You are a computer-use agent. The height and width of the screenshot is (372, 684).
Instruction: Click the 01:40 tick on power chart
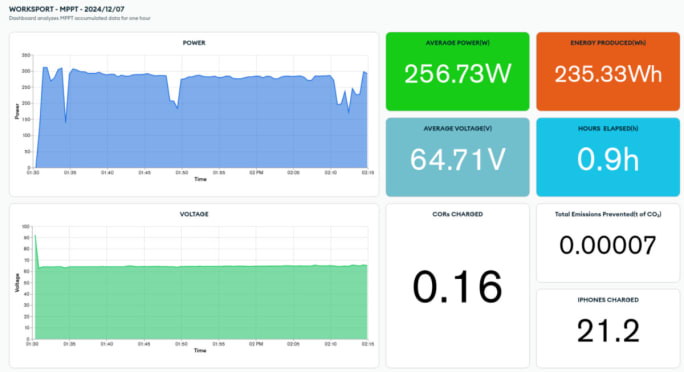click(x=107, y=173)
